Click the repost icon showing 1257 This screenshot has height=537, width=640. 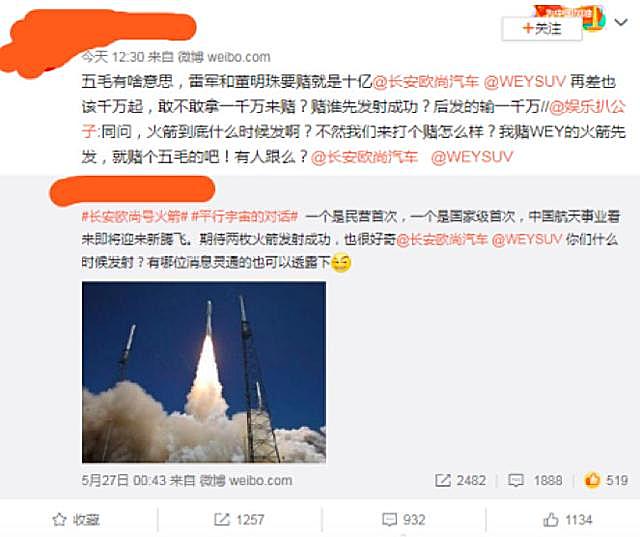[222, 519]
